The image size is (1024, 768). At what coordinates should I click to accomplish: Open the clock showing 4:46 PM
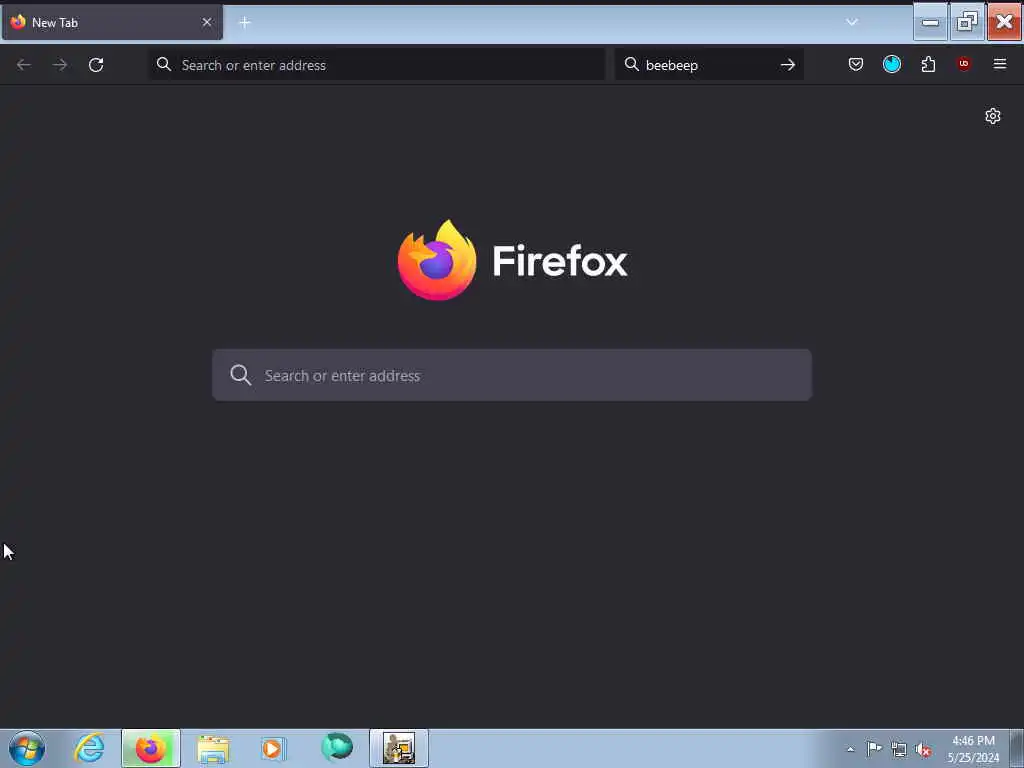click(973, 749)
